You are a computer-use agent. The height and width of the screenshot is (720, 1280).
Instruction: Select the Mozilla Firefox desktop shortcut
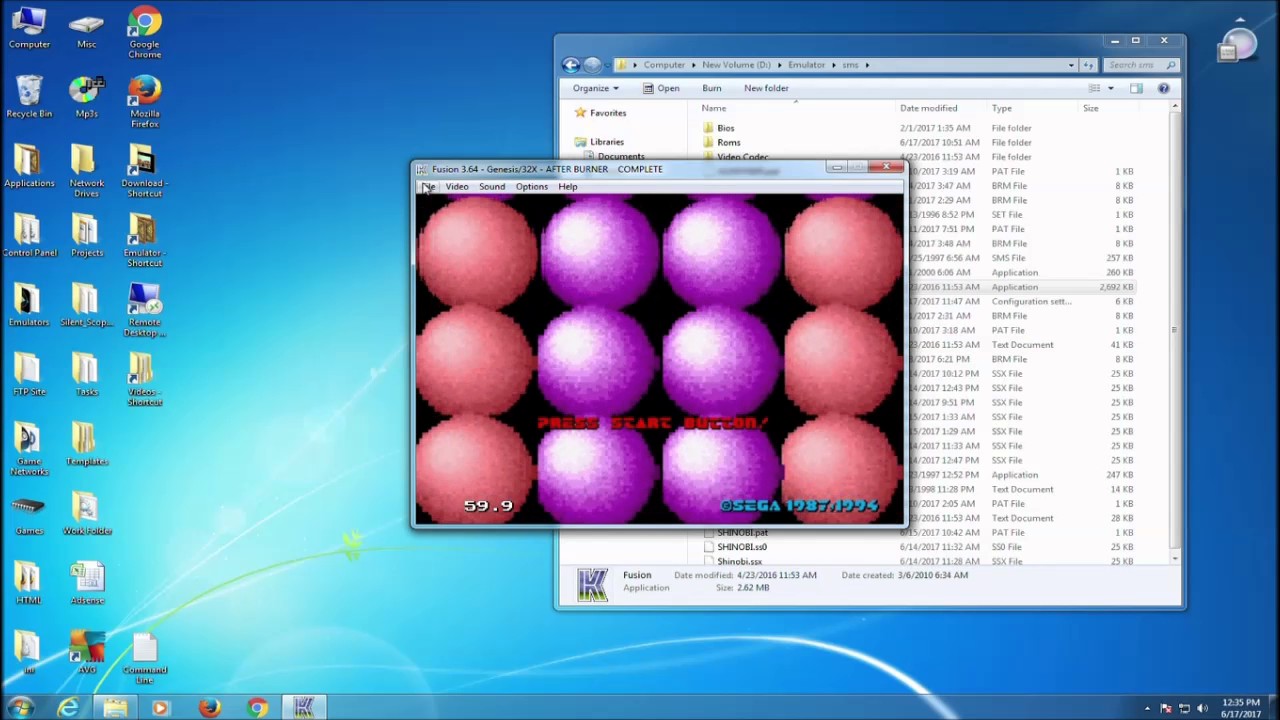click(144, 102)
